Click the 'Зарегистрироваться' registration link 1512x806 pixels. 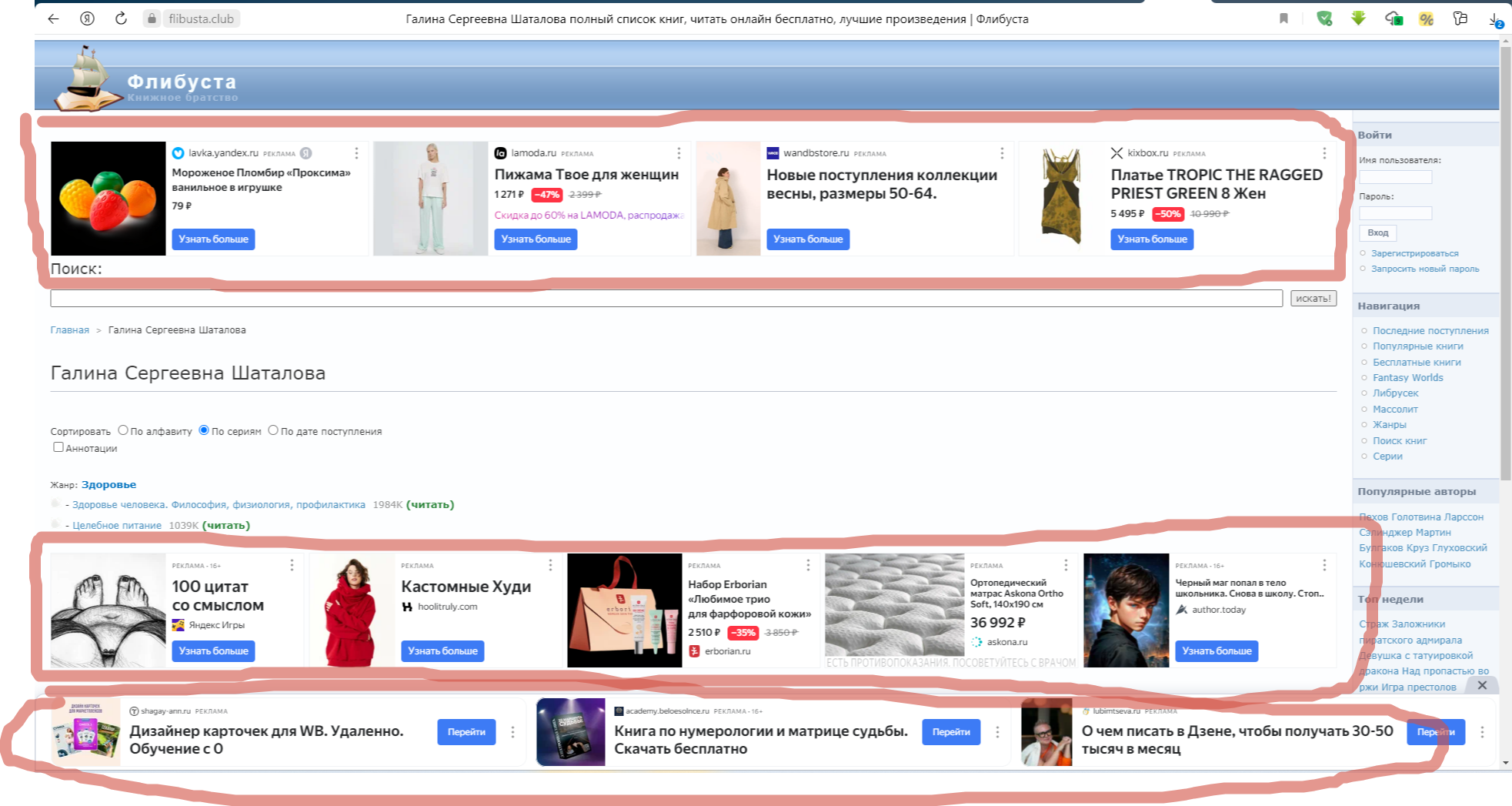[1414, 253]
